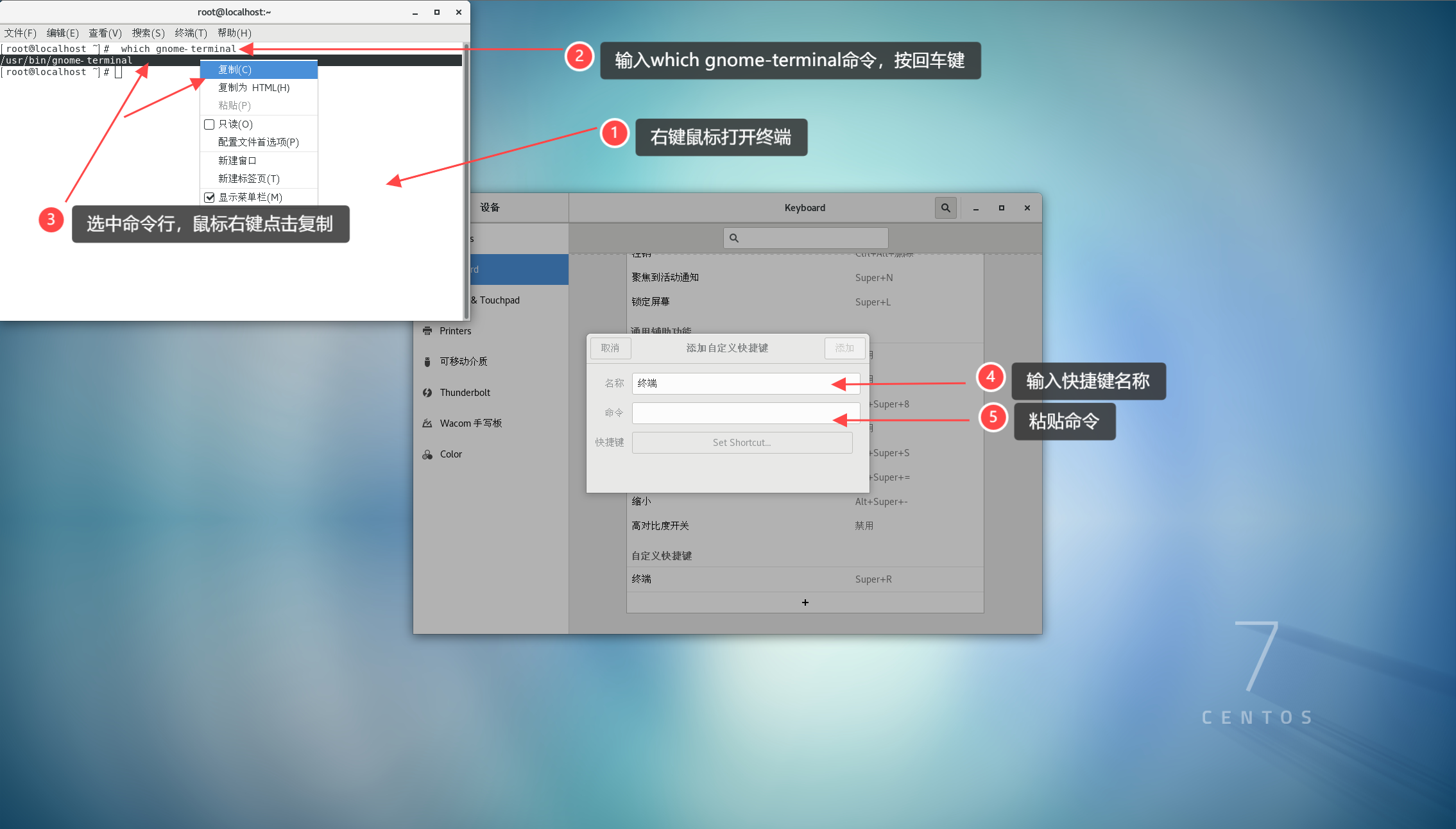This screenshot has width=1456, height=829.
Task: Click the 可移动介质 sidebar icon
Action: tap(427, 362)
